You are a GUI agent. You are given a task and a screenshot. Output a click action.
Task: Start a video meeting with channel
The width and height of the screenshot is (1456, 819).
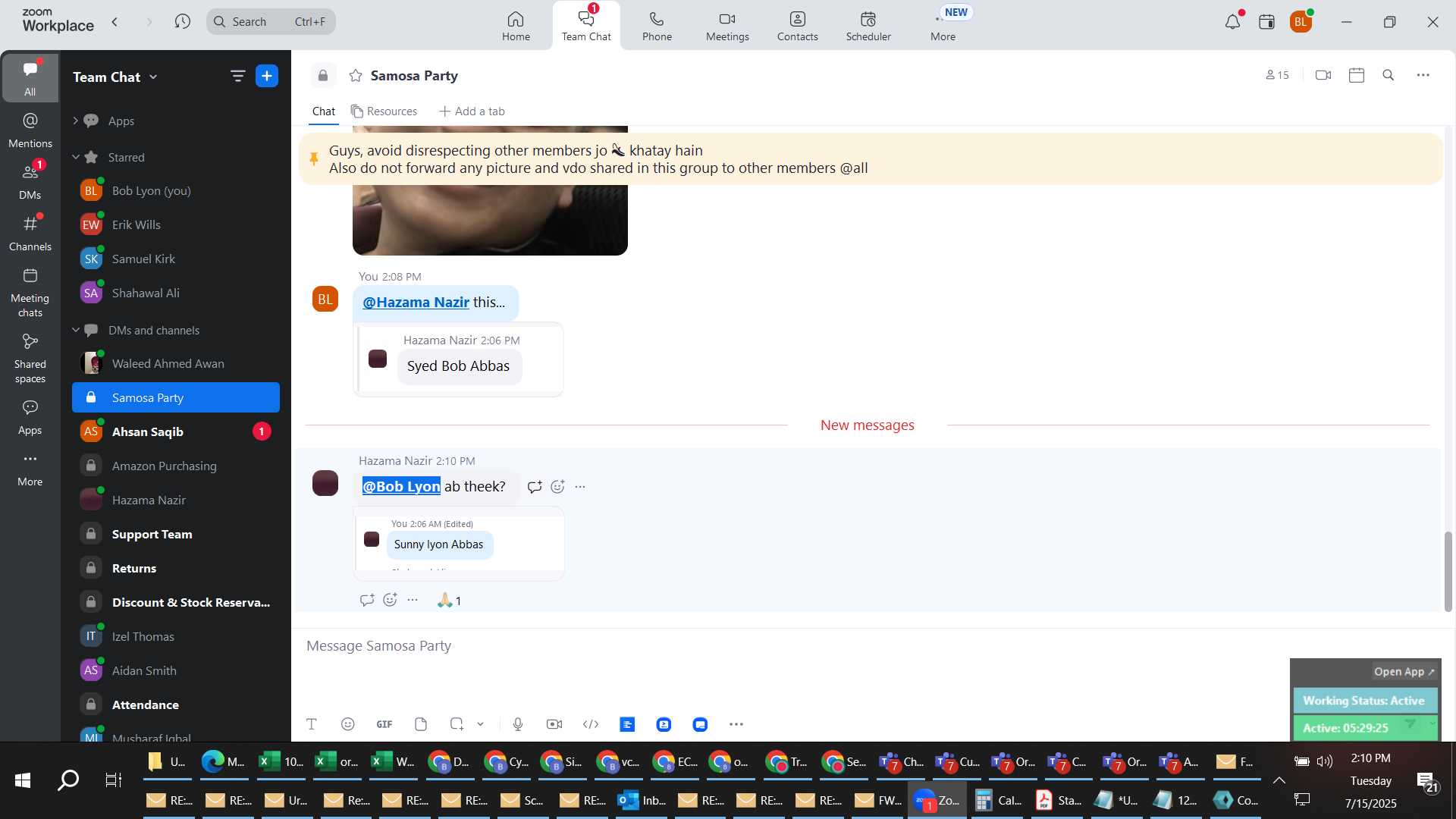[x=1323, y=75]
